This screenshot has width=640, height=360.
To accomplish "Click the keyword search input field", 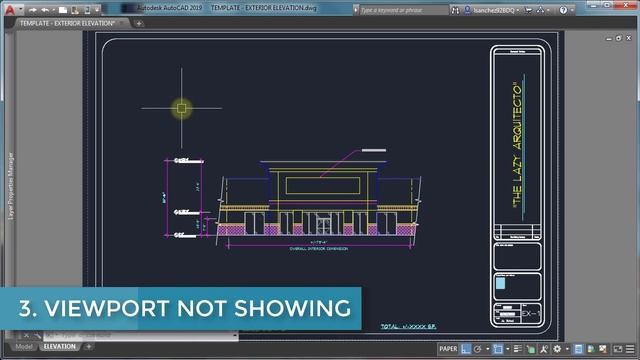I will coord(403,10).
